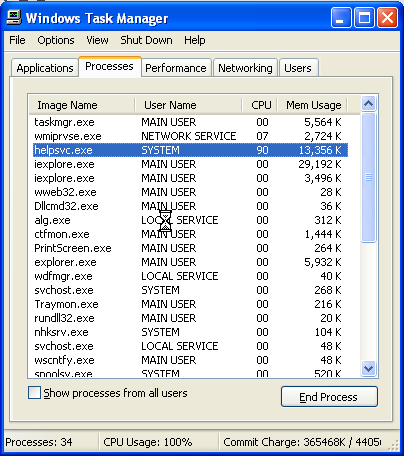This screenshot has height=456, width=404.
Task: Select the wdfmgr.exe process
Action: tap(190, 276)
